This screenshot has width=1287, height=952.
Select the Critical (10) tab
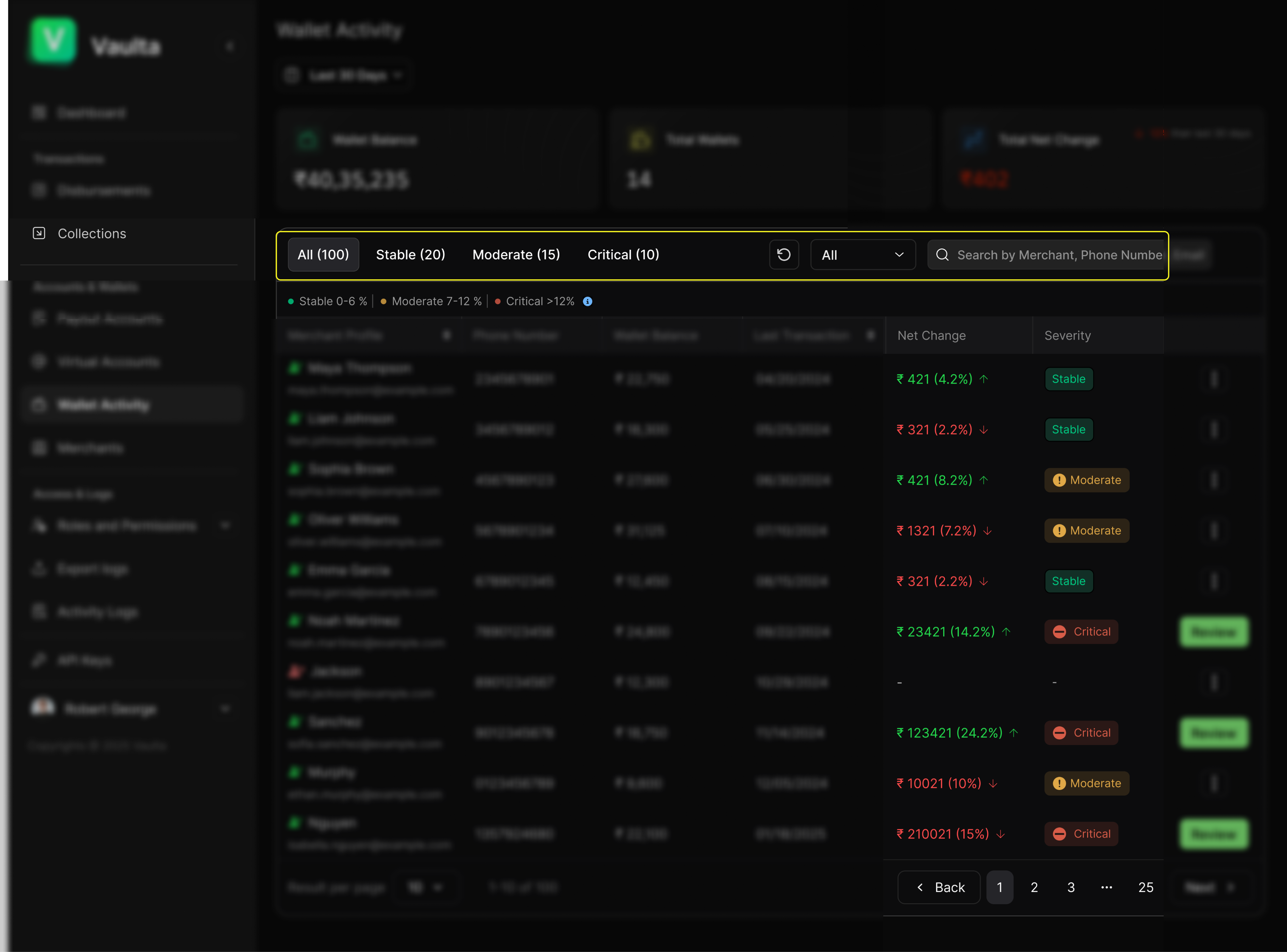click(623, 255)
